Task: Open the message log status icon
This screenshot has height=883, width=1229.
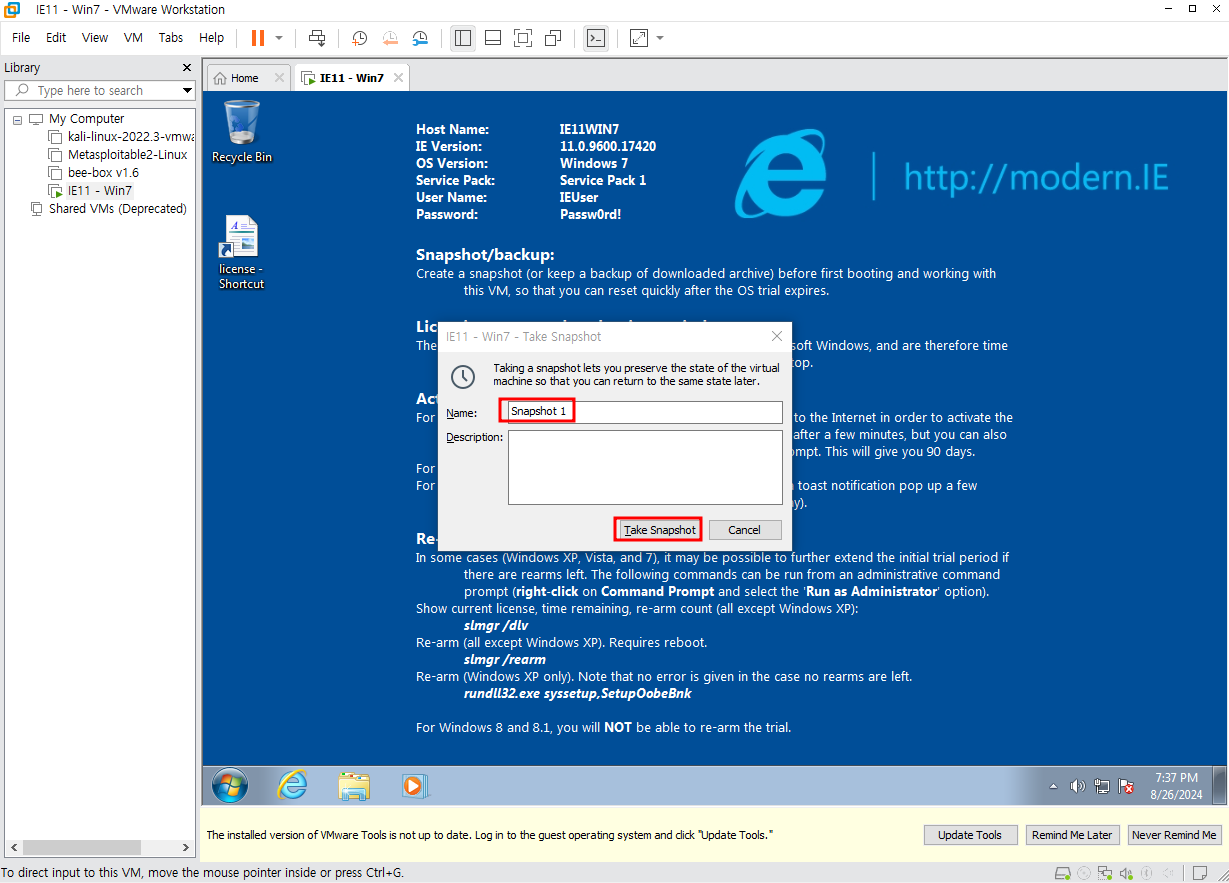Action: pyautogui.click(x=1200, y=873)
